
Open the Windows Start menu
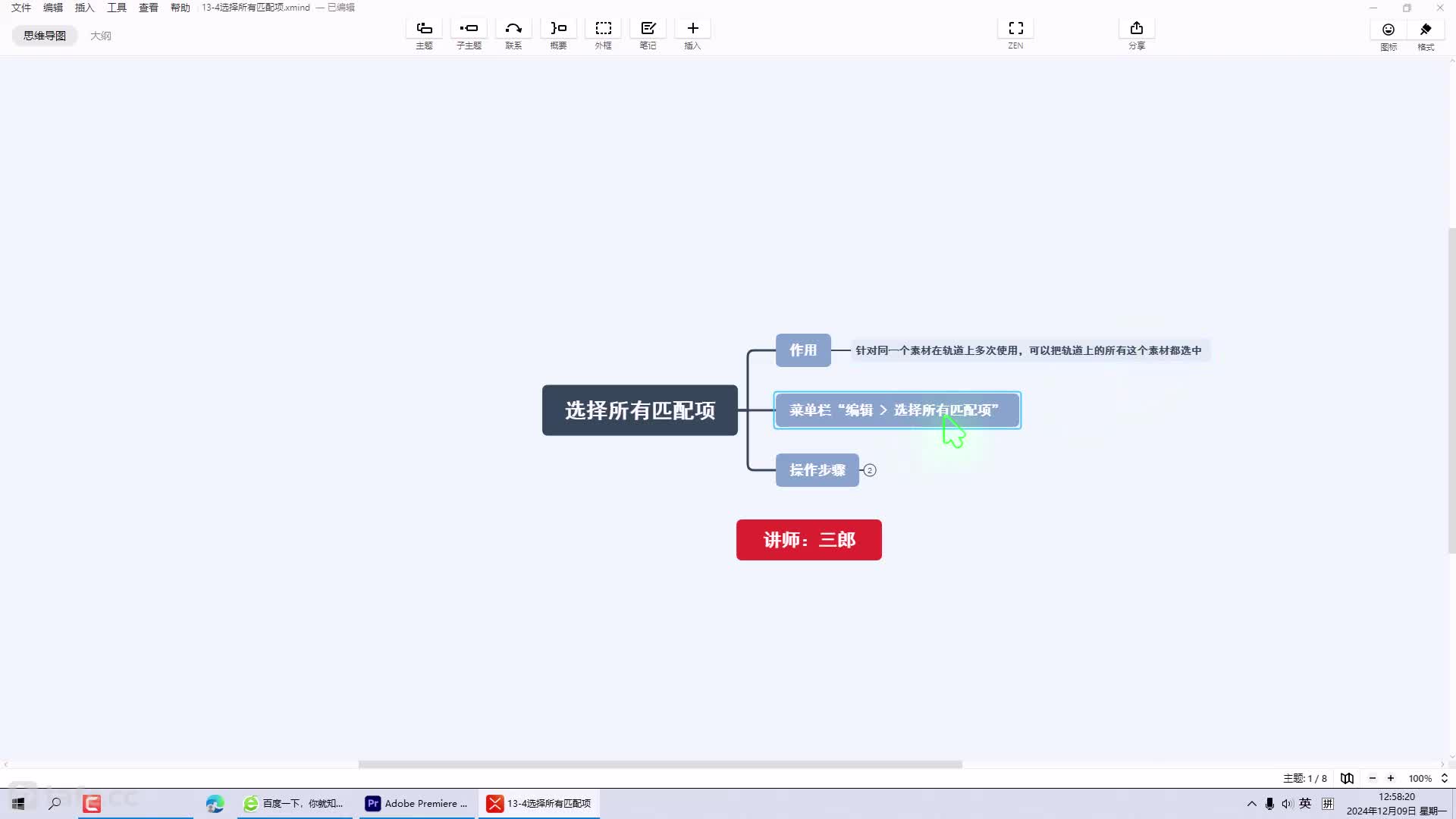coord(18,803)
